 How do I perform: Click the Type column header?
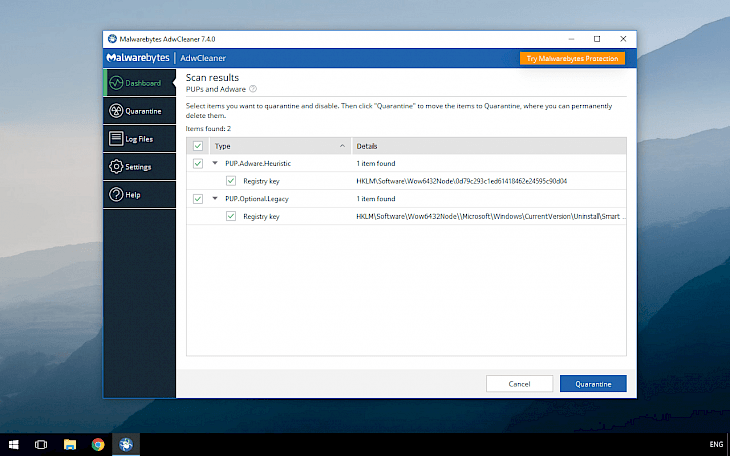pyautogui.click(x=281, y=146)
